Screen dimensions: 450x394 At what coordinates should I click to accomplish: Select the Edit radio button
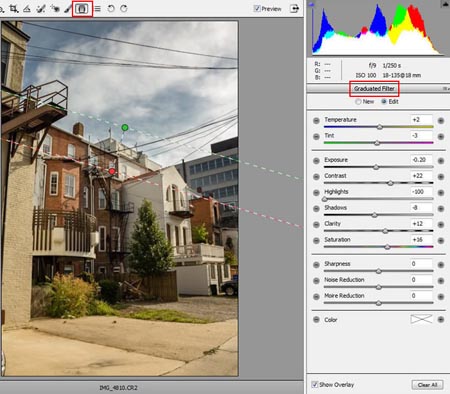click(x=384, y=102)
